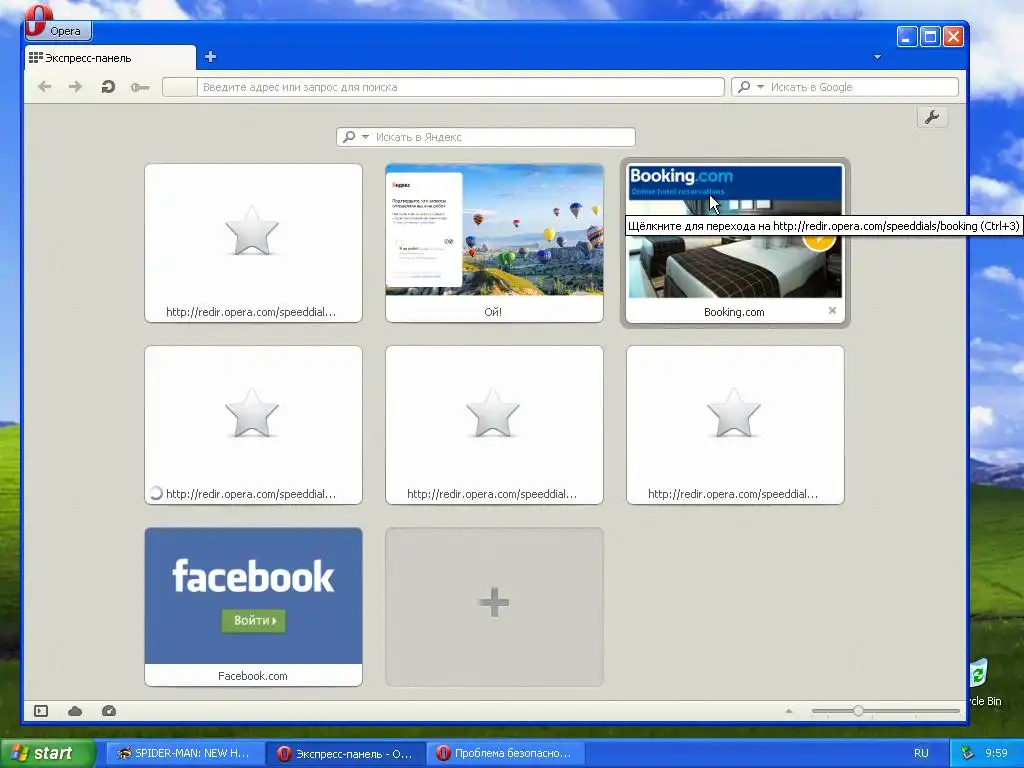Click the system tray icon beside the clock
The height and width of the screenshot is (768, 1024).
968,753
